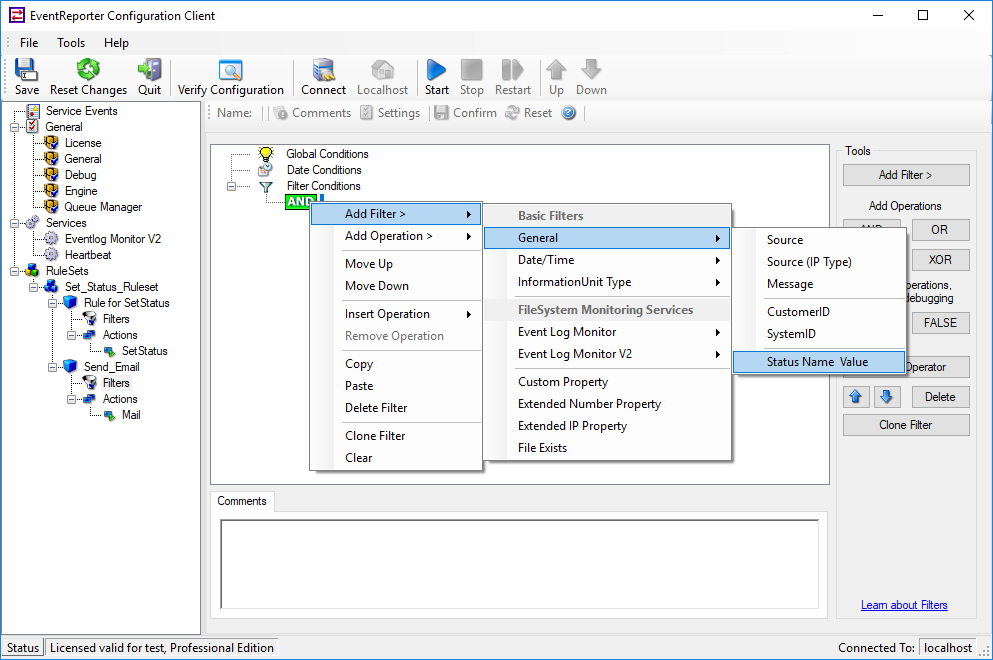The image size is (993, 660).
Task: Click inside the Comments text box
Action: [x=519, y=564]
